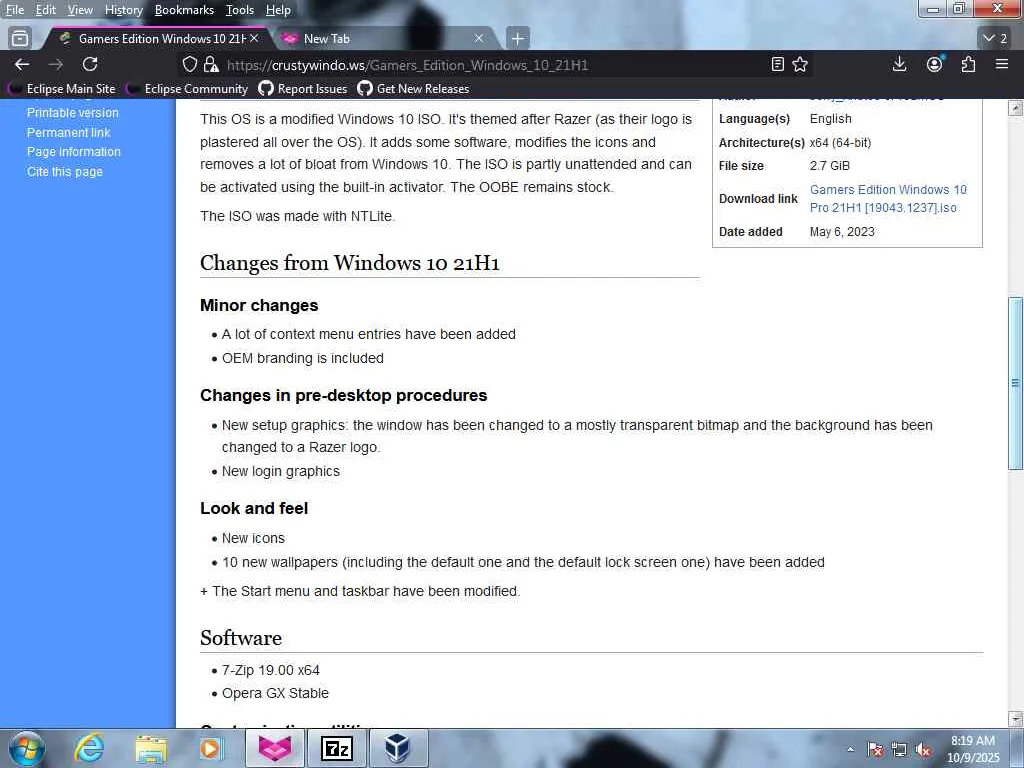Open Eclipse Community bookmark
1024x768 pixels.
click(187, 89)
